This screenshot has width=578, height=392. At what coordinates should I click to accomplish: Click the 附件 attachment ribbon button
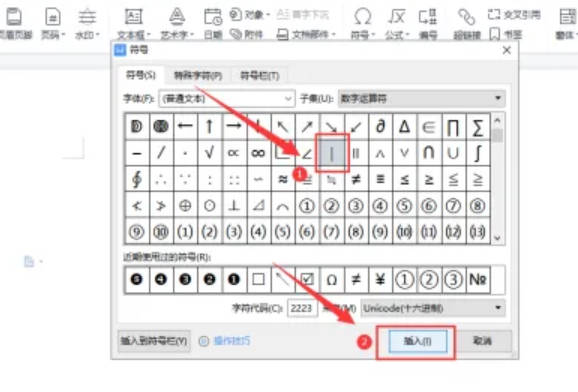pos(246,35)
